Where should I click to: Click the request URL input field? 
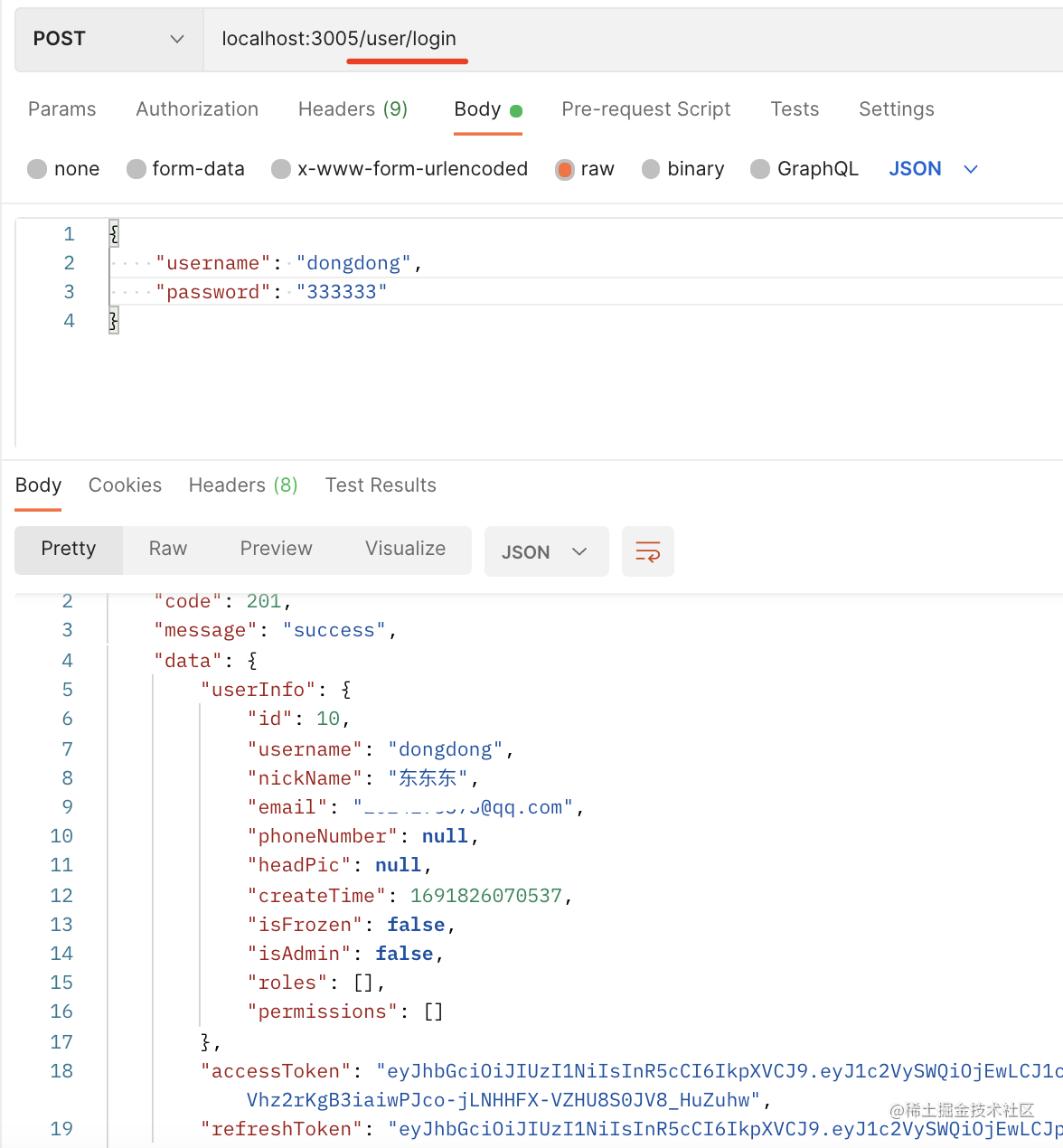tap(633, 39)
